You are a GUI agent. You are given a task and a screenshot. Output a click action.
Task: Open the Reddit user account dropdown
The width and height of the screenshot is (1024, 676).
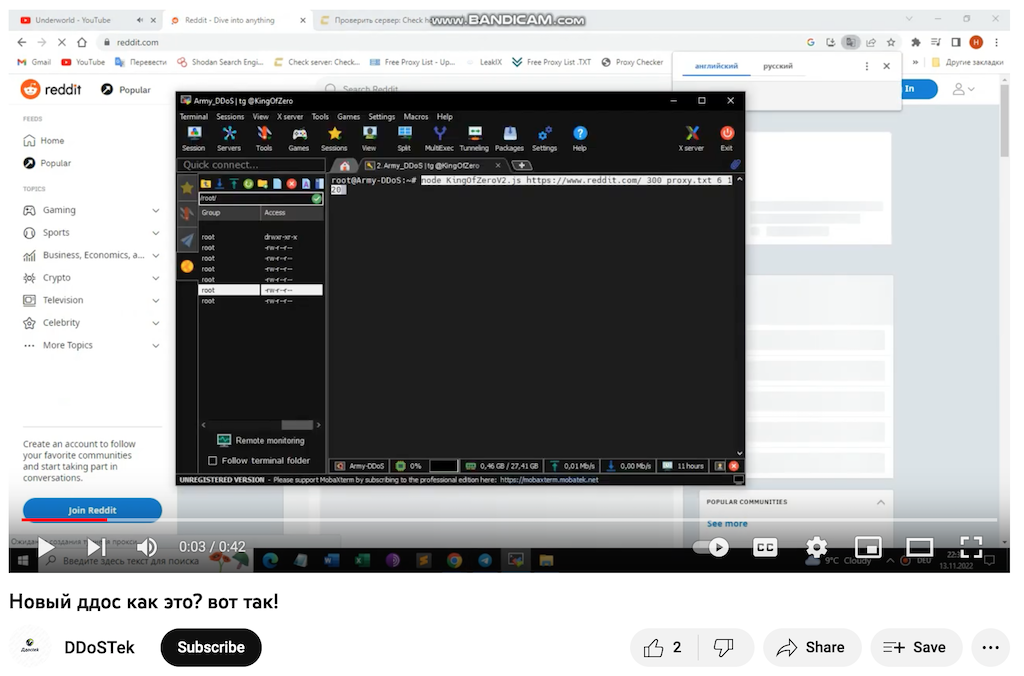[963, 89]
